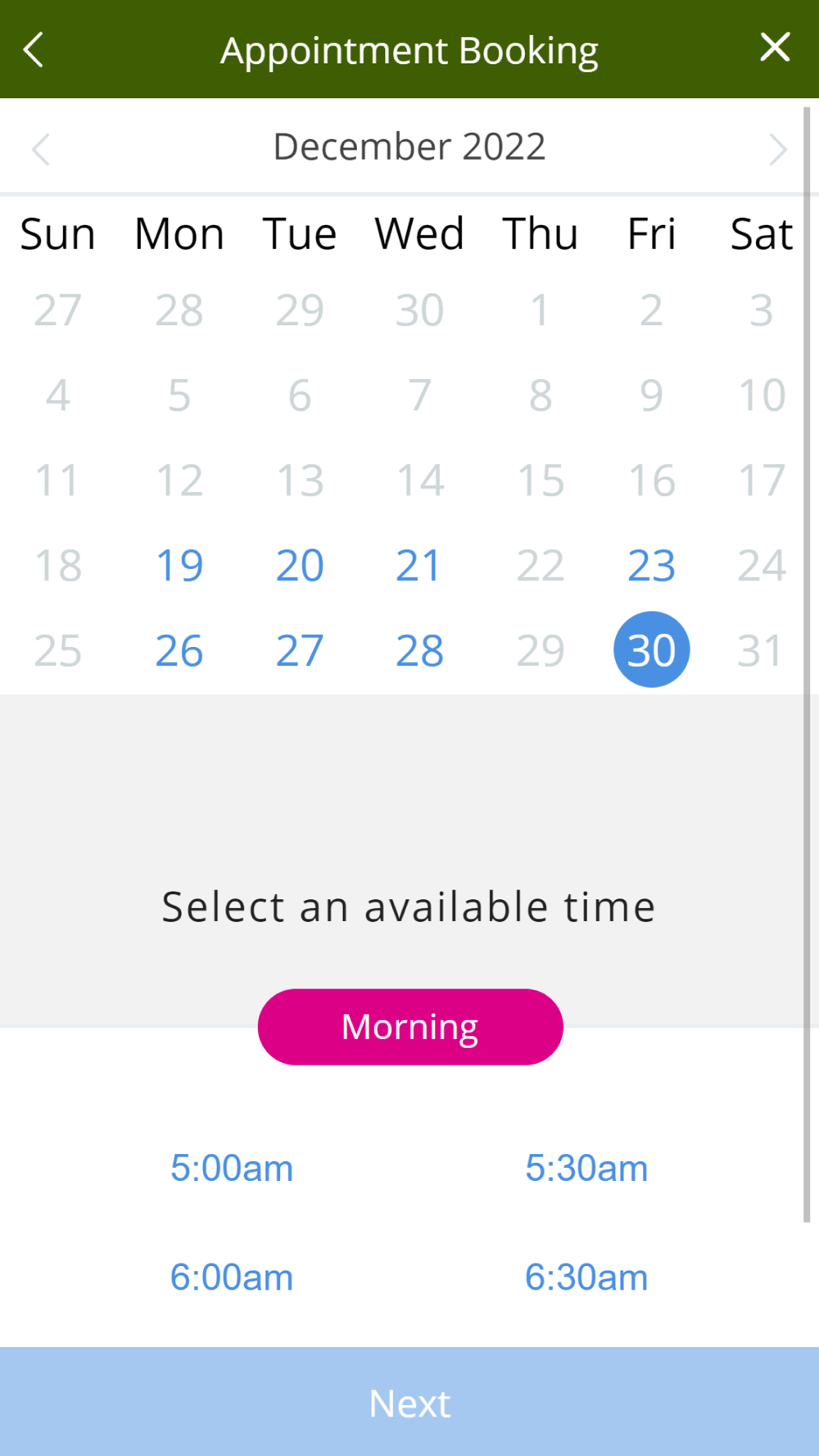
Task: Select December 19 on calendar
Action: [x=179, y=565]
